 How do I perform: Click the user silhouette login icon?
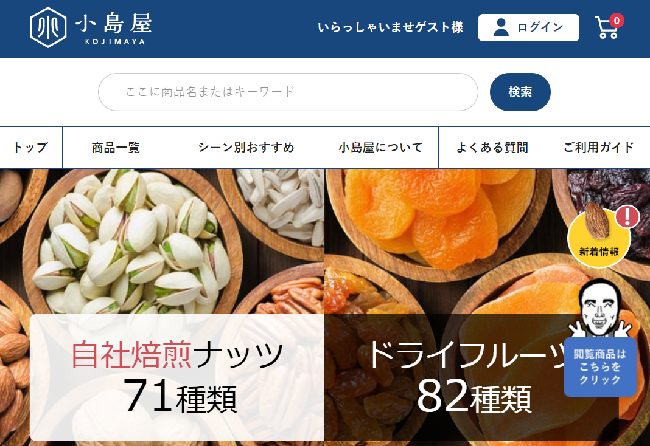pyautogui.click(x=501, y=27)
